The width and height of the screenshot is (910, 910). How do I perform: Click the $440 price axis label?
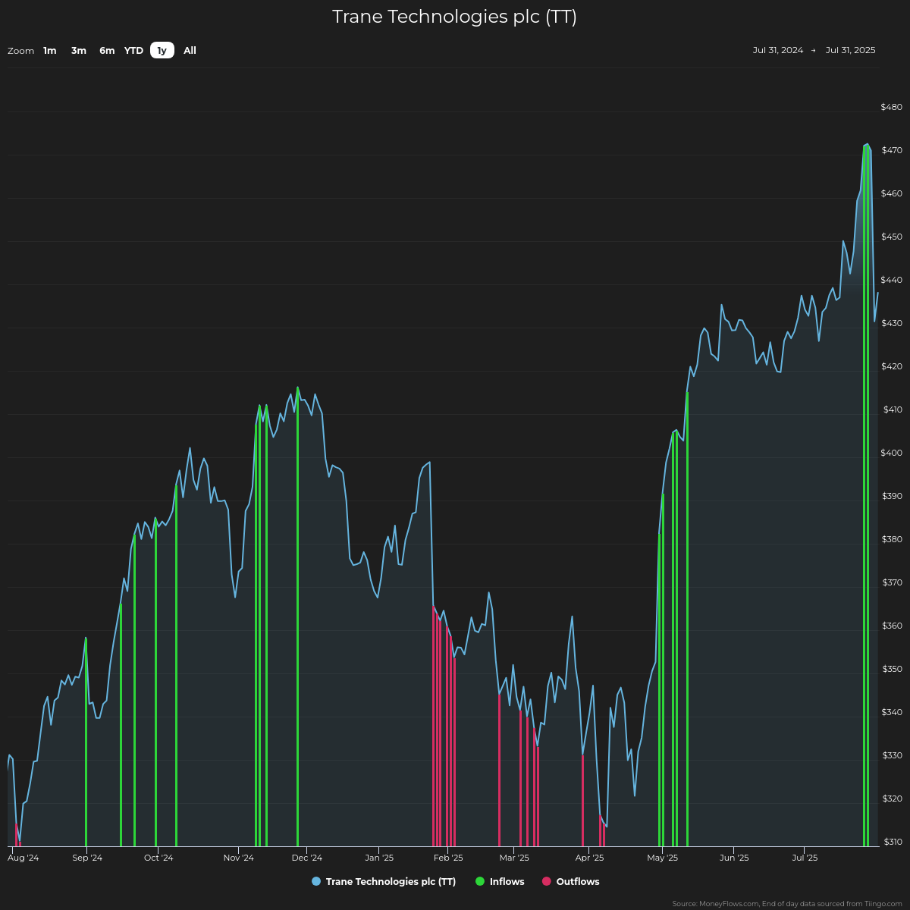coord(891,280)
